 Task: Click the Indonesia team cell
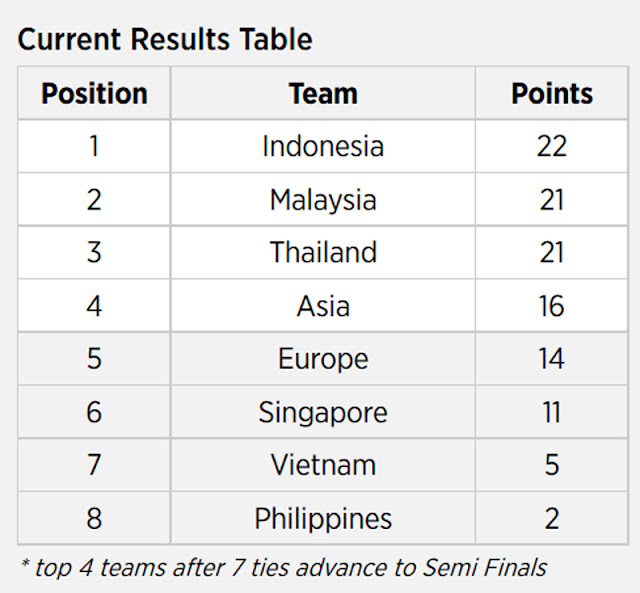point(323,146)
